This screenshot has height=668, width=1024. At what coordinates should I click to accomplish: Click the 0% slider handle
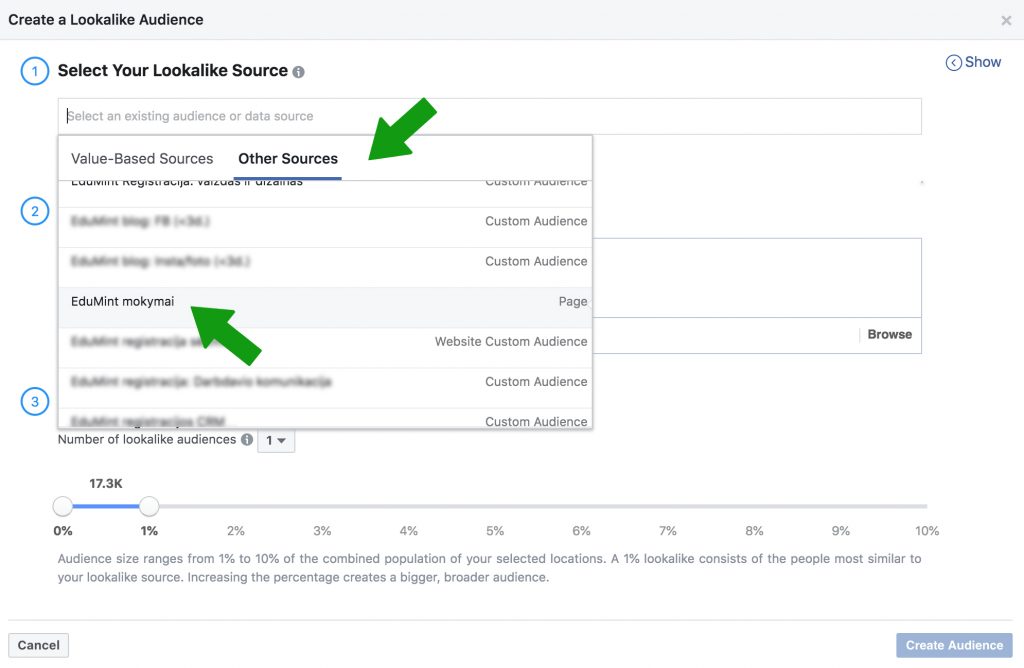63,506
